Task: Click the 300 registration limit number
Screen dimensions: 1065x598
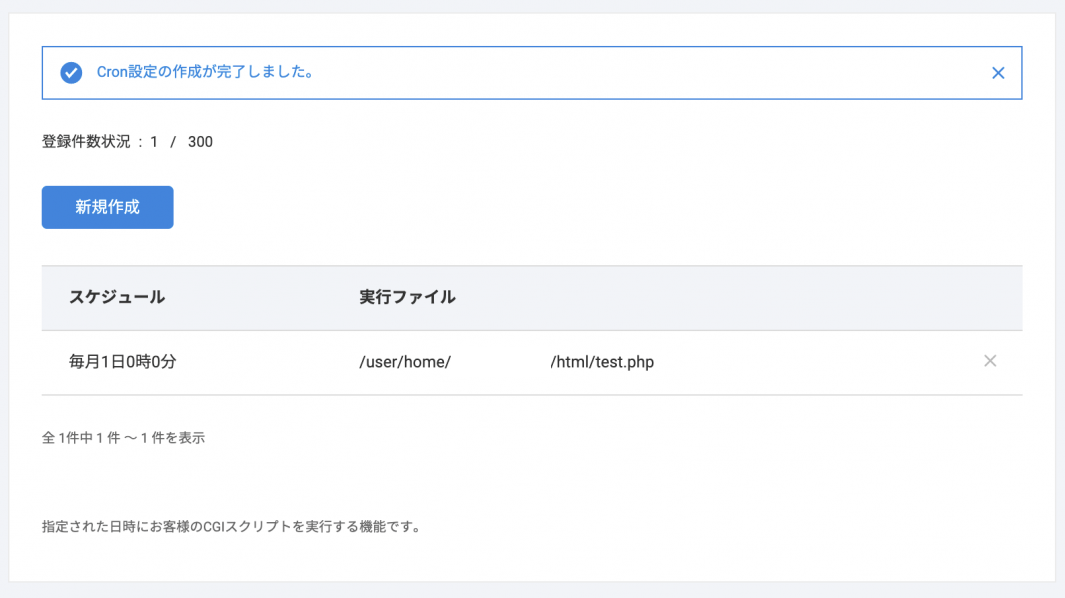Action: point(200,142)
